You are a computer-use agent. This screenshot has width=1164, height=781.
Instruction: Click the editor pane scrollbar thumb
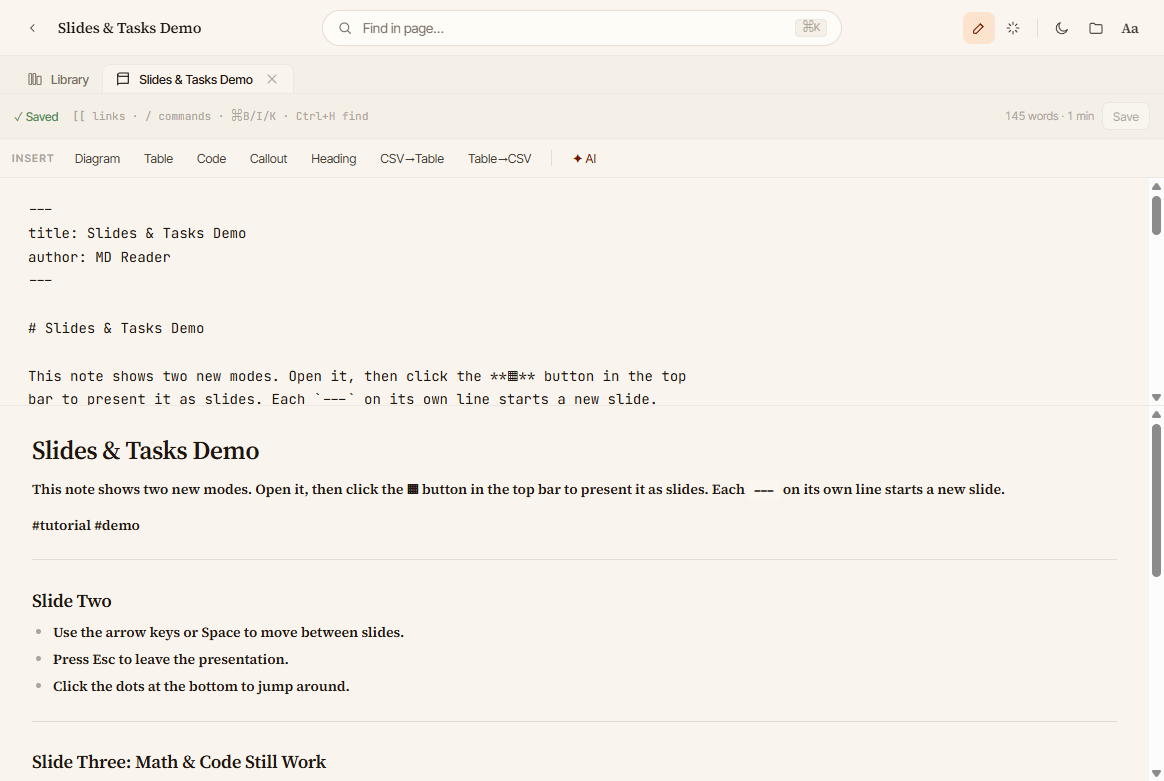(x=1156, y=215)
